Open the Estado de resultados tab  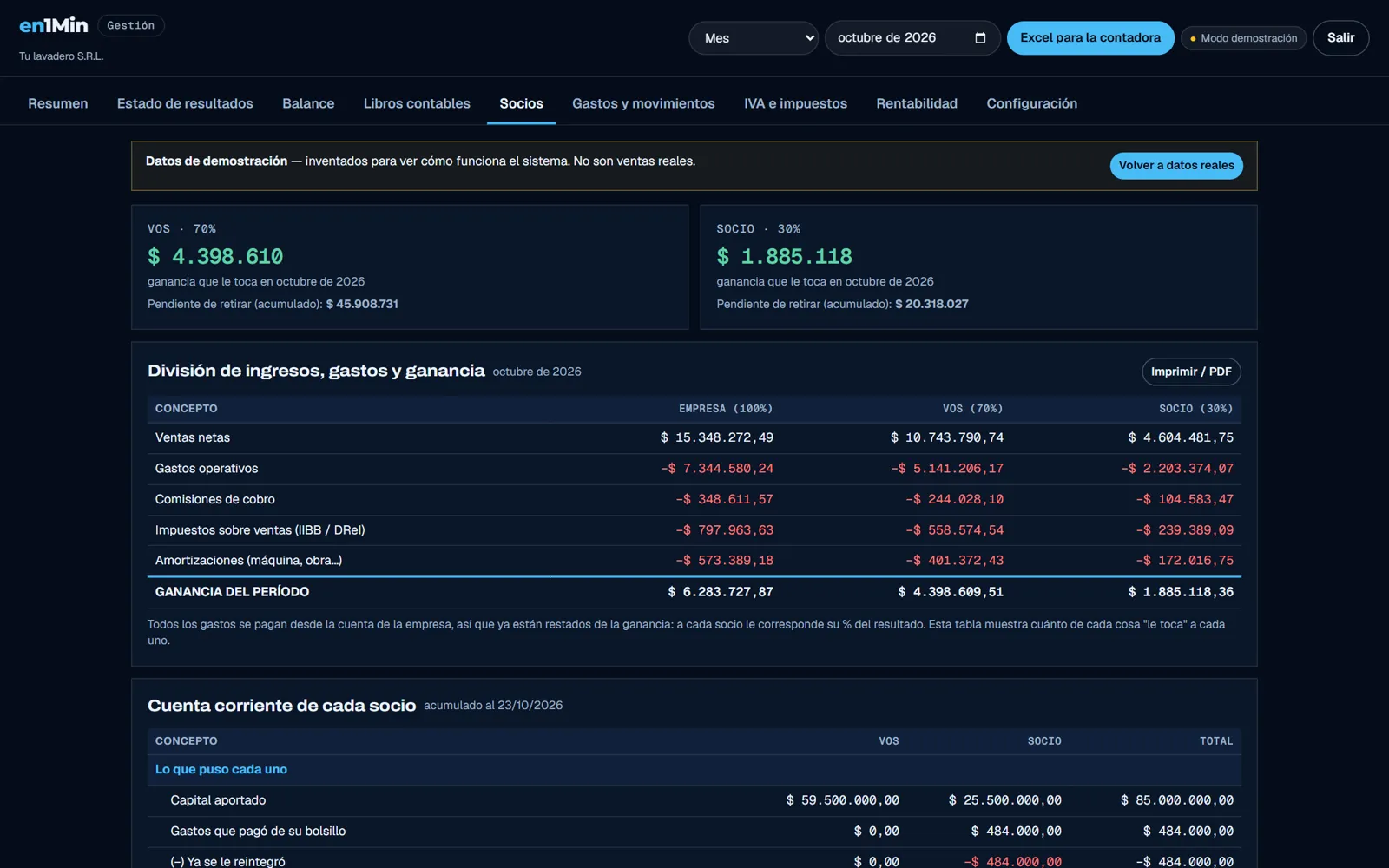point(185,103)
